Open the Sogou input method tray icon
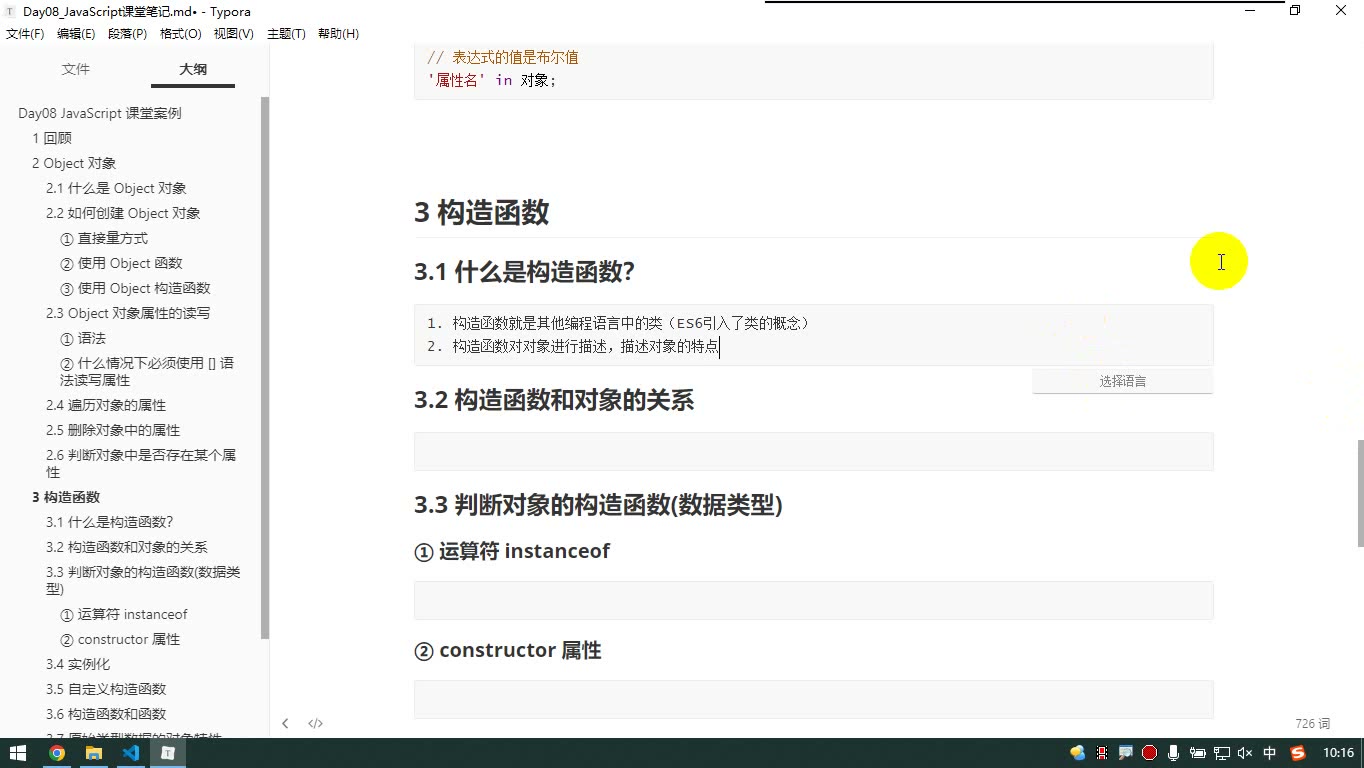 1298,753
